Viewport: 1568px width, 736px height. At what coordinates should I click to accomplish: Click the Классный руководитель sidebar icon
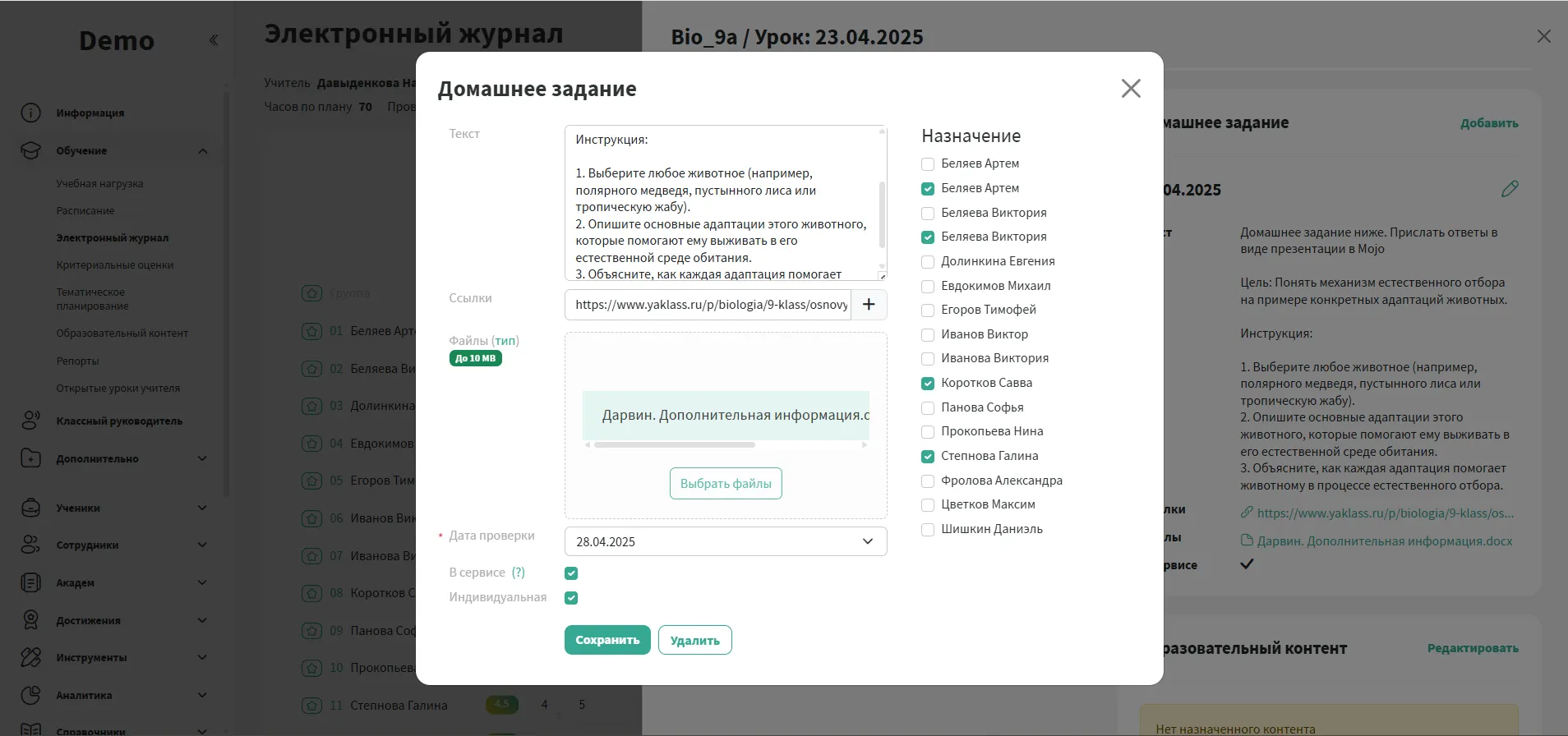coord(30,421)
